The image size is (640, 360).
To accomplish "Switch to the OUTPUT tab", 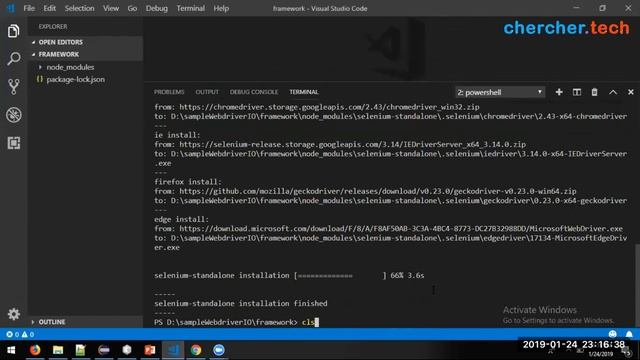I will (x=207, y=92).
